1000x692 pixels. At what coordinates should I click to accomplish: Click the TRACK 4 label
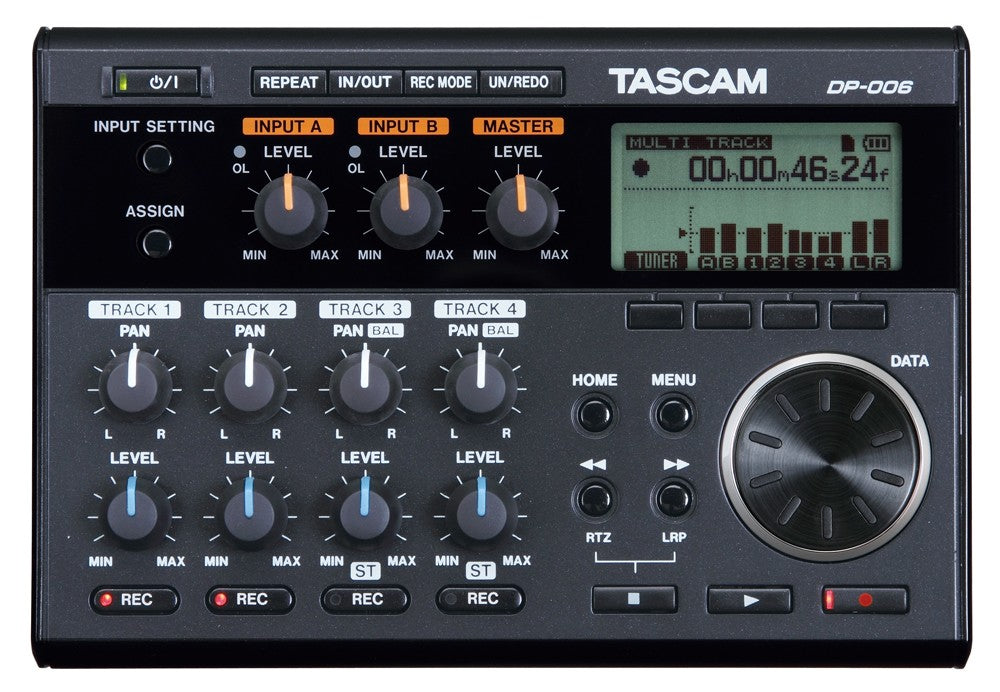(480, 309)
